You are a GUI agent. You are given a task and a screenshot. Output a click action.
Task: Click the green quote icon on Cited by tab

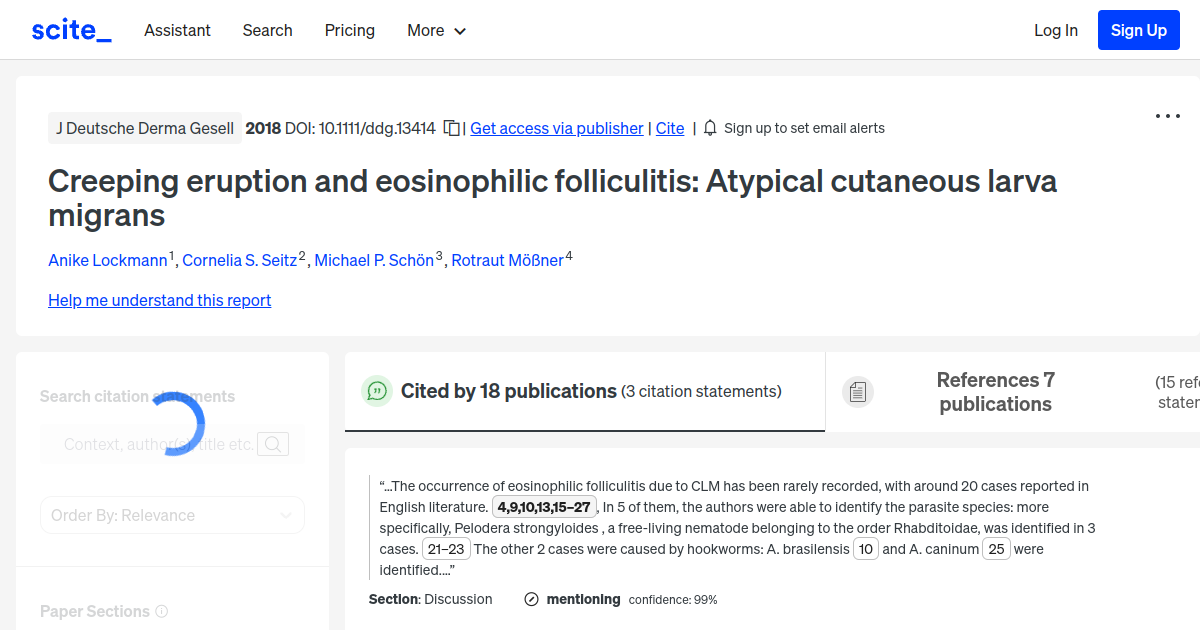[376, 391]
